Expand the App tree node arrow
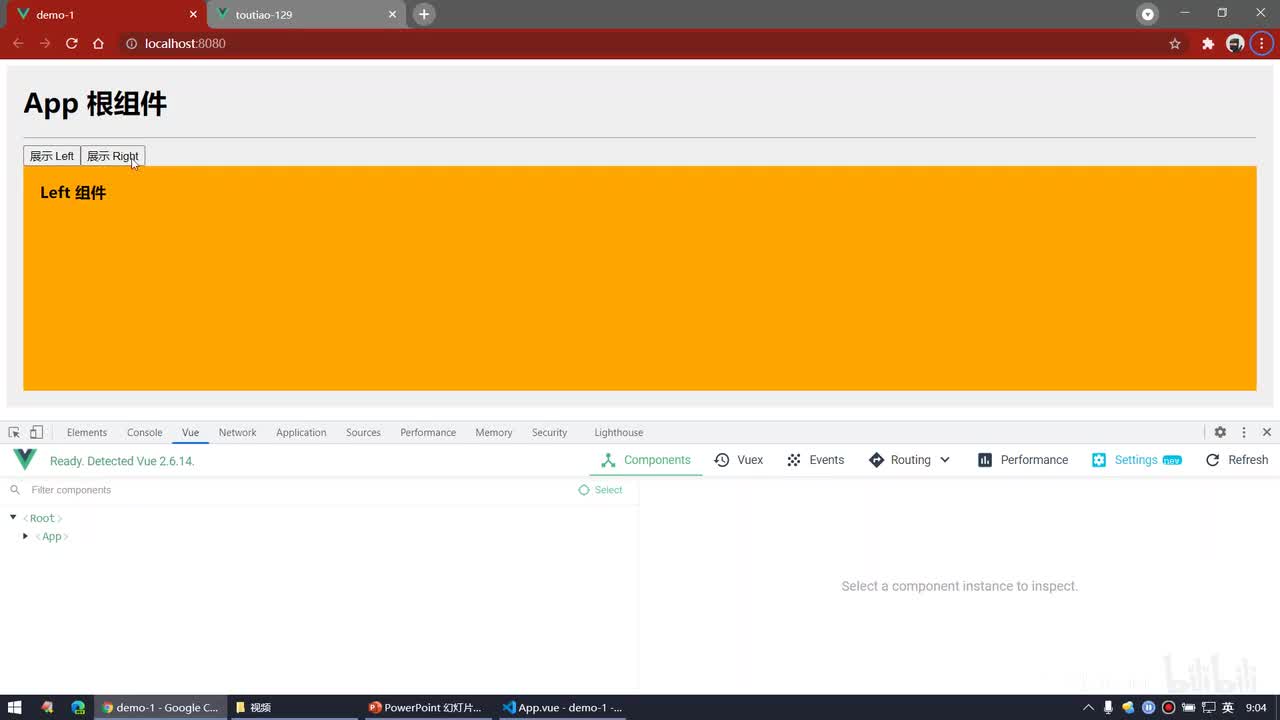1280x720 pixels. 26,537
